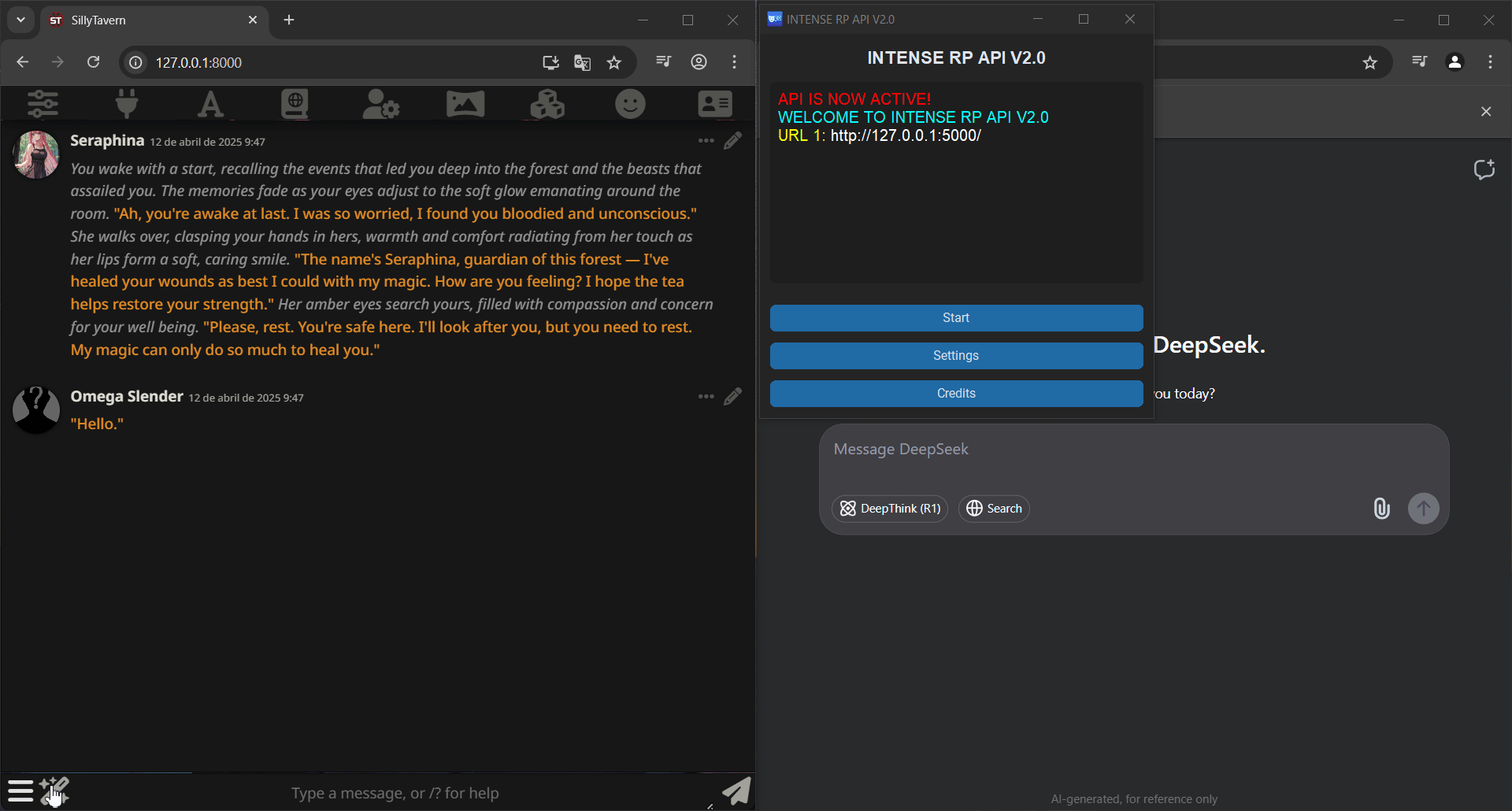Edit Omega Slender's message with pencil icon
The image size is (1512, 811).
coord(733,396)
